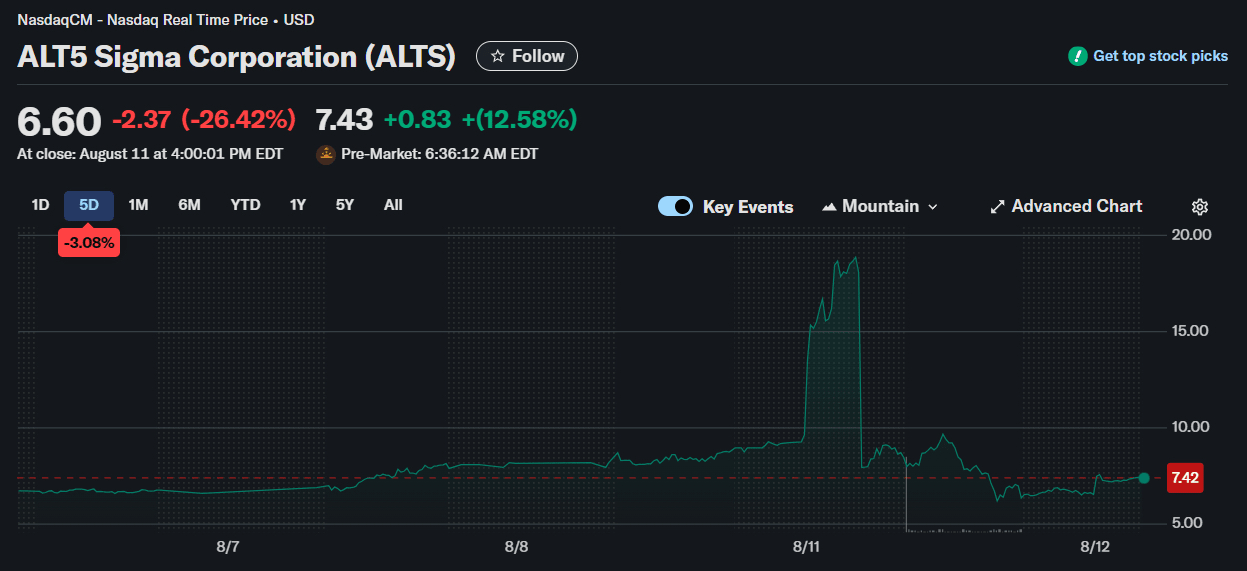Select the active 5D range tab
The image size is (1247, 571).
(x=89, y=205)
